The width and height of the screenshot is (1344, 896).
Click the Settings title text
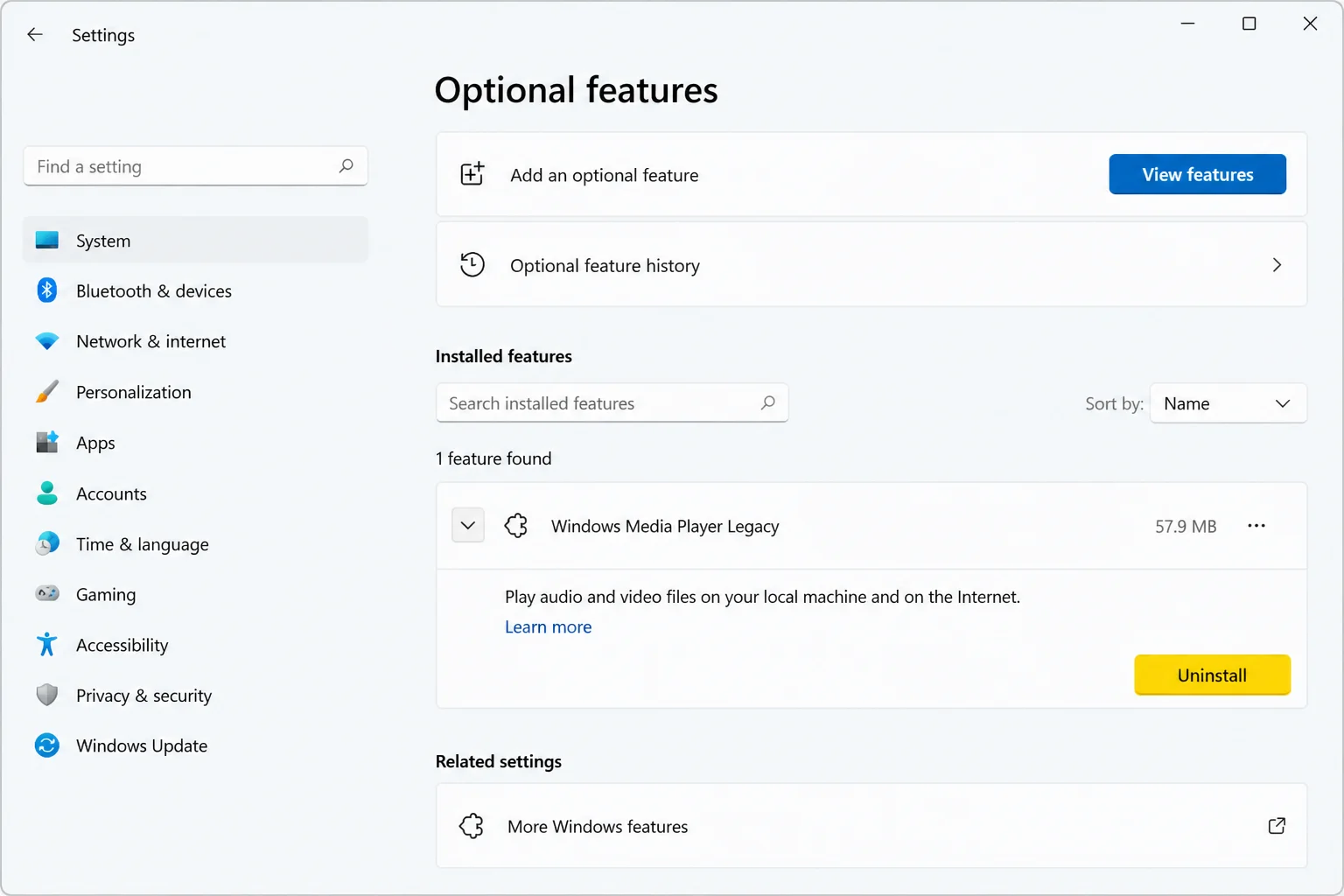click(103, 35)
